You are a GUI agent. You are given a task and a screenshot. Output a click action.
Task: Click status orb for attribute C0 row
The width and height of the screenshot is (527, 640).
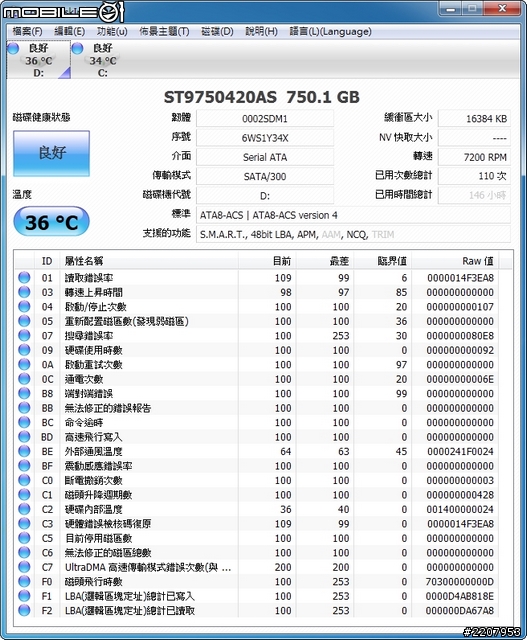24,480
